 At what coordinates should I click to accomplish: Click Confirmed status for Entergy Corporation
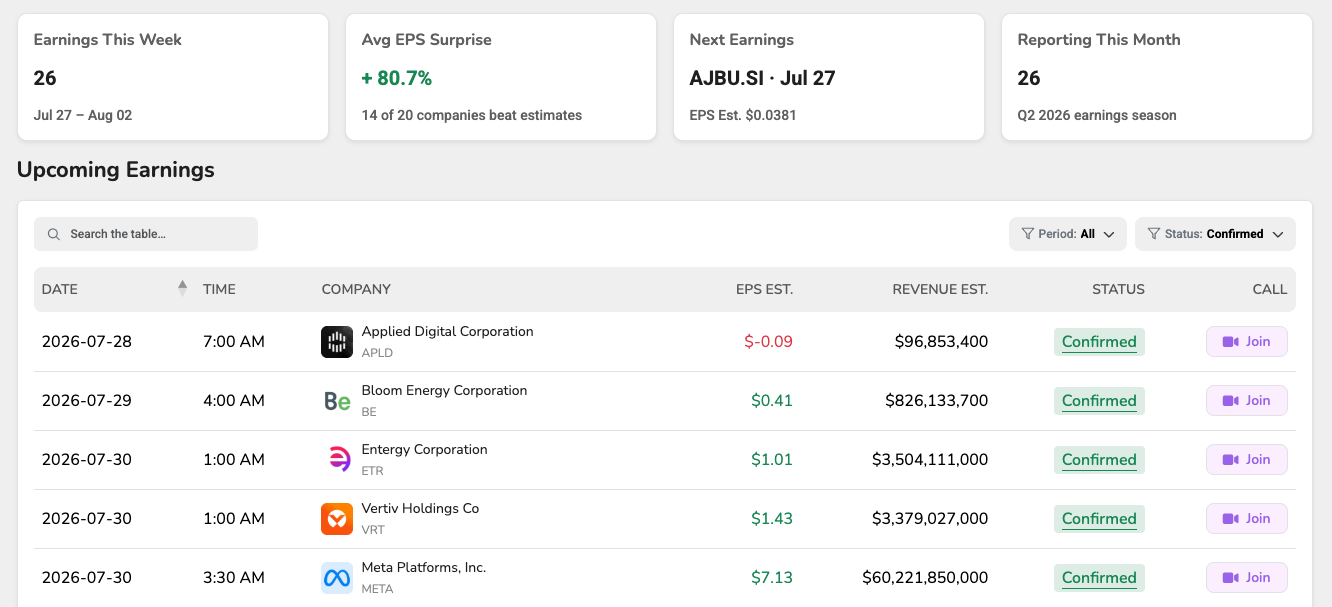1099,460
